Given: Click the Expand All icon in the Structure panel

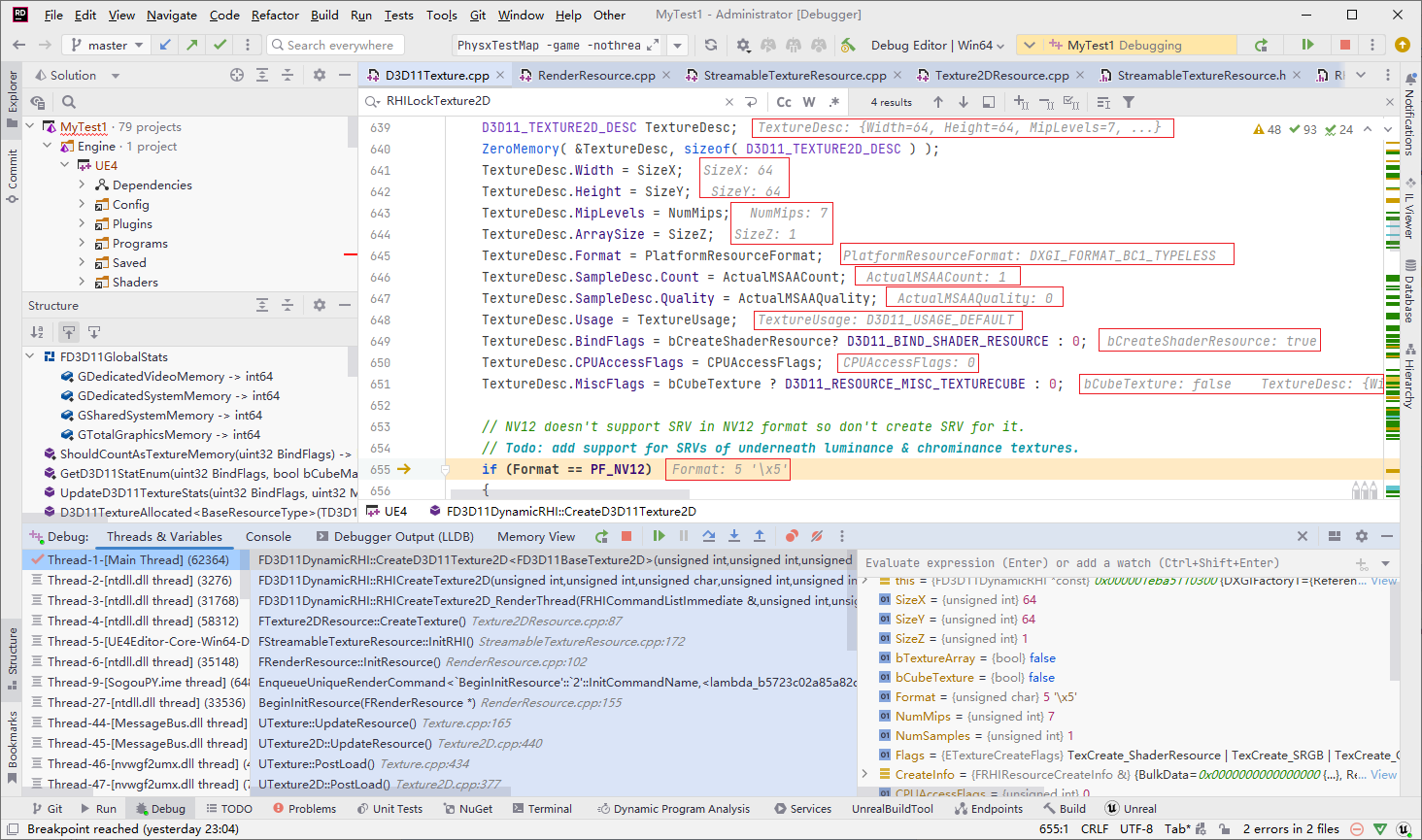Looking at the screenshot, I should [x=262, y=305].
